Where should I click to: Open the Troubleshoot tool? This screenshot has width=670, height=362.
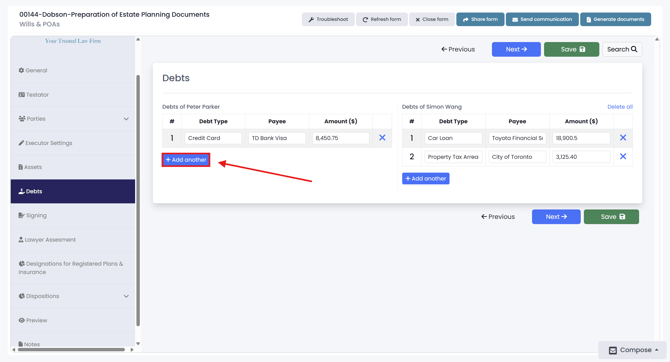point(328,19)
